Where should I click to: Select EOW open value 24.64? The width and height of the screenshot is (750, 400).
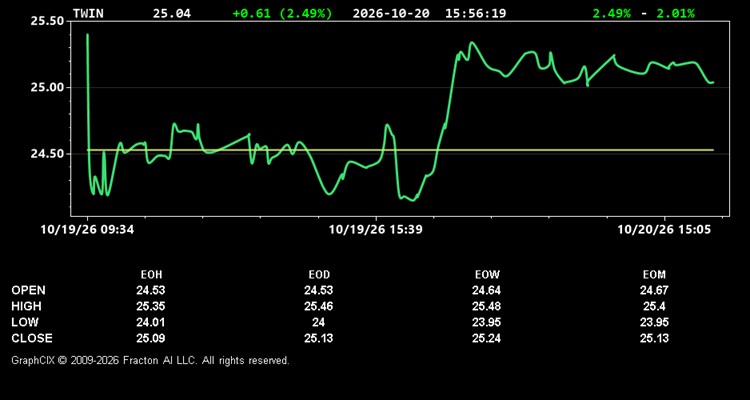(x=486, y=290)
